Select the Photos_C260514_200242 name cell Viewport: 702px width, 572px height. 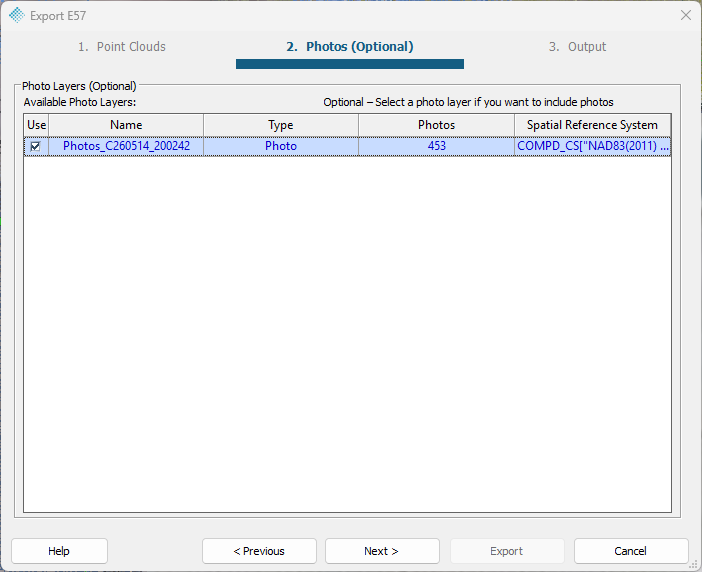click(x=126, y=146)
